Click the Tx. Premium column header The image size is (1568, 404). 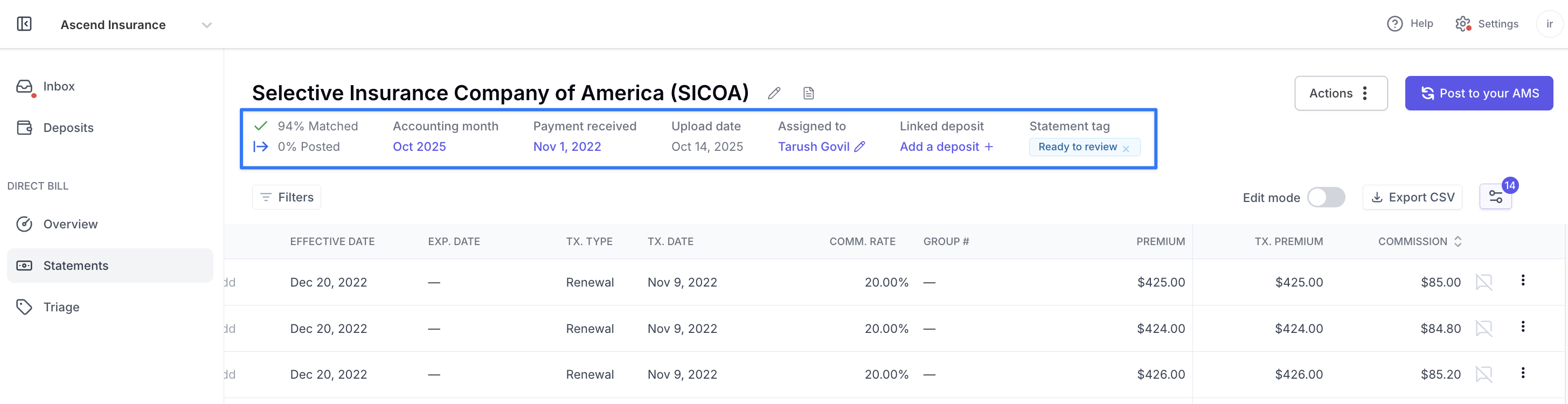(x=1288, y=241)
